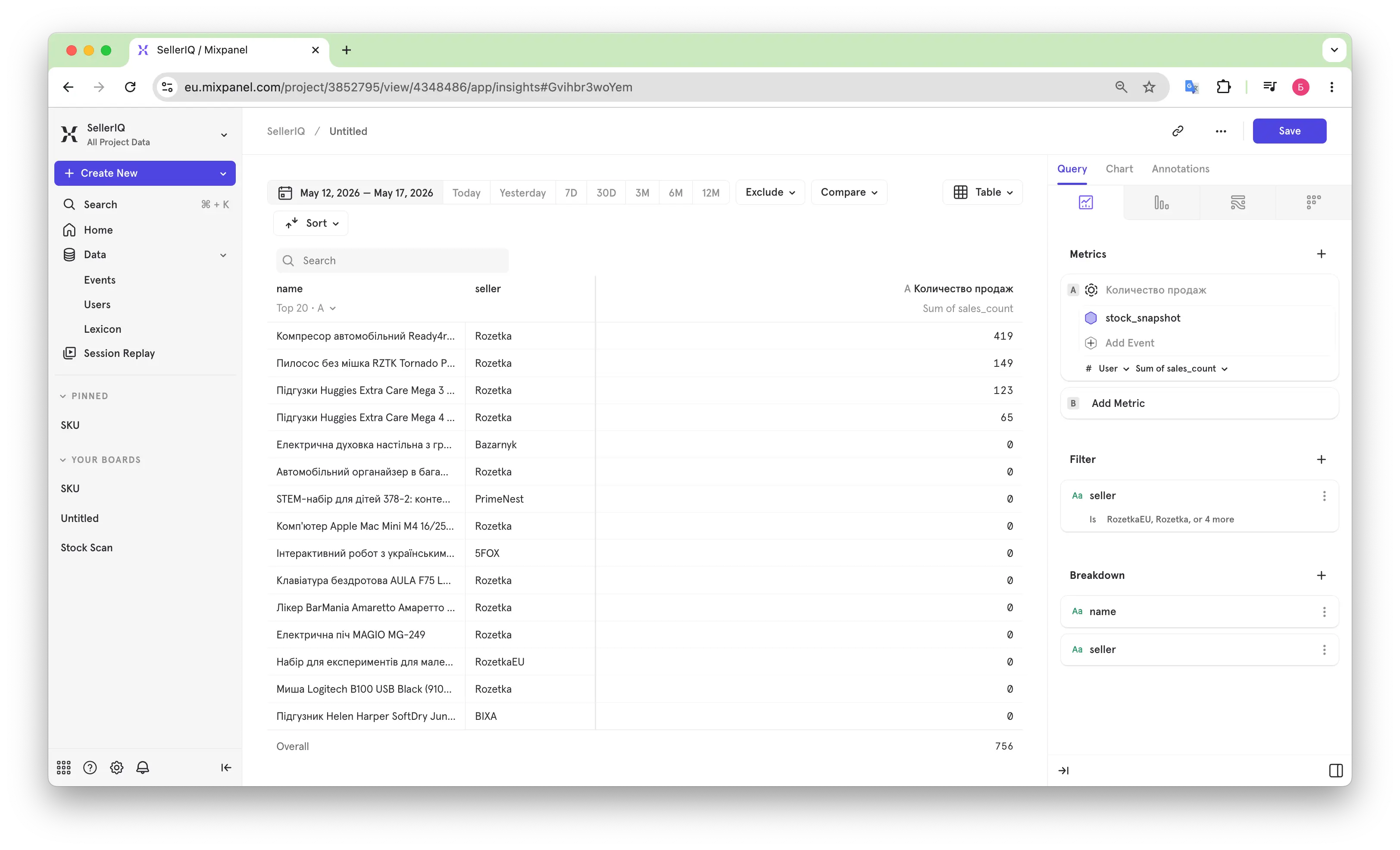
Task: Go to Events in the Data section
Action: [100, 280]
